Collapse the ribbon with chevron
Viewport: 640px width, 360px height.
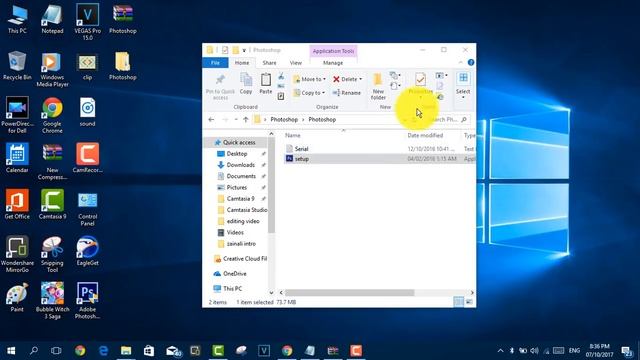[x=460, y=62]
